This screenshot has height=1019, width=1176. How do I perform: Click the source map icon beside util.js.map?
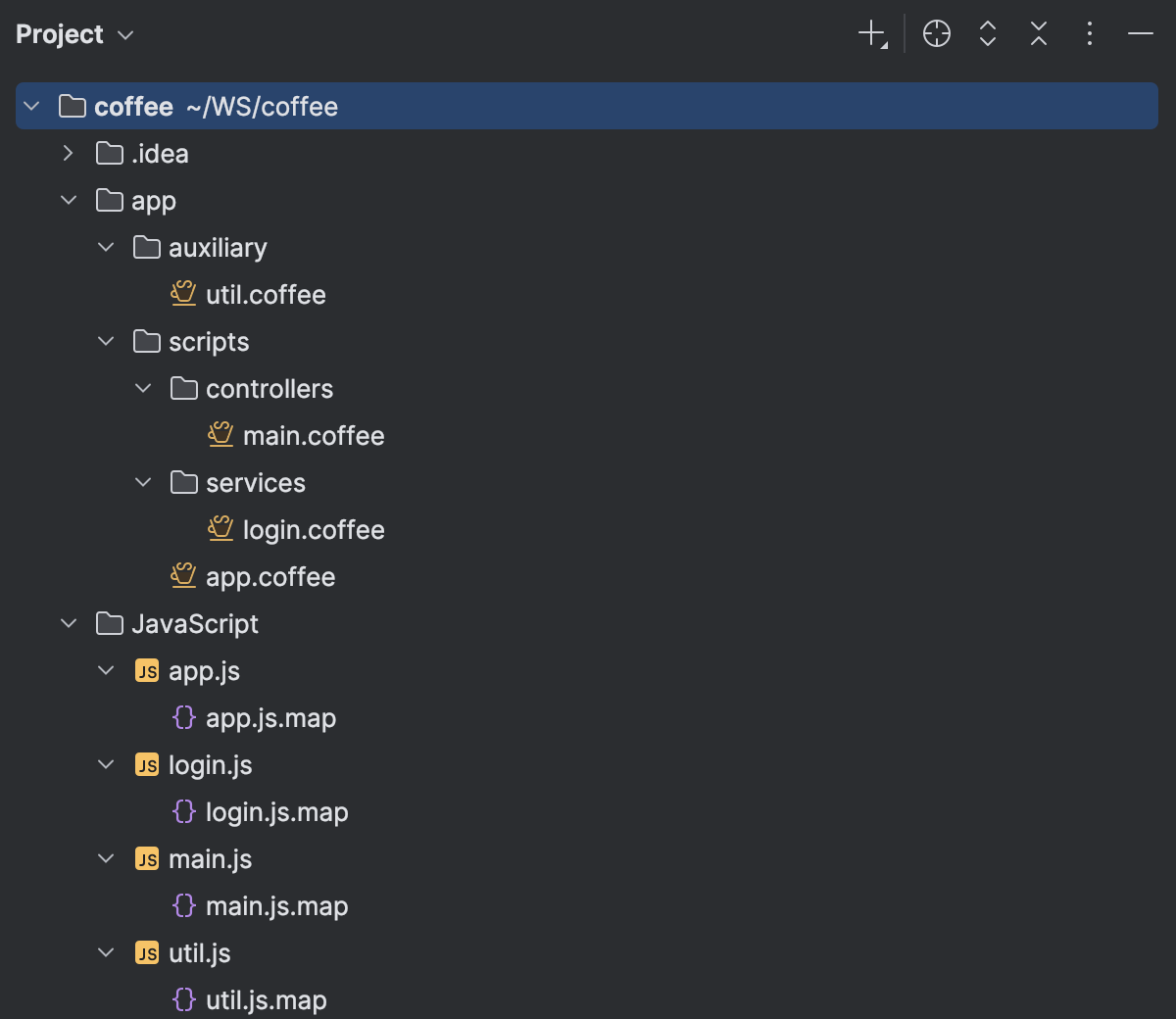pyautogui.click(x=184, y=999)
